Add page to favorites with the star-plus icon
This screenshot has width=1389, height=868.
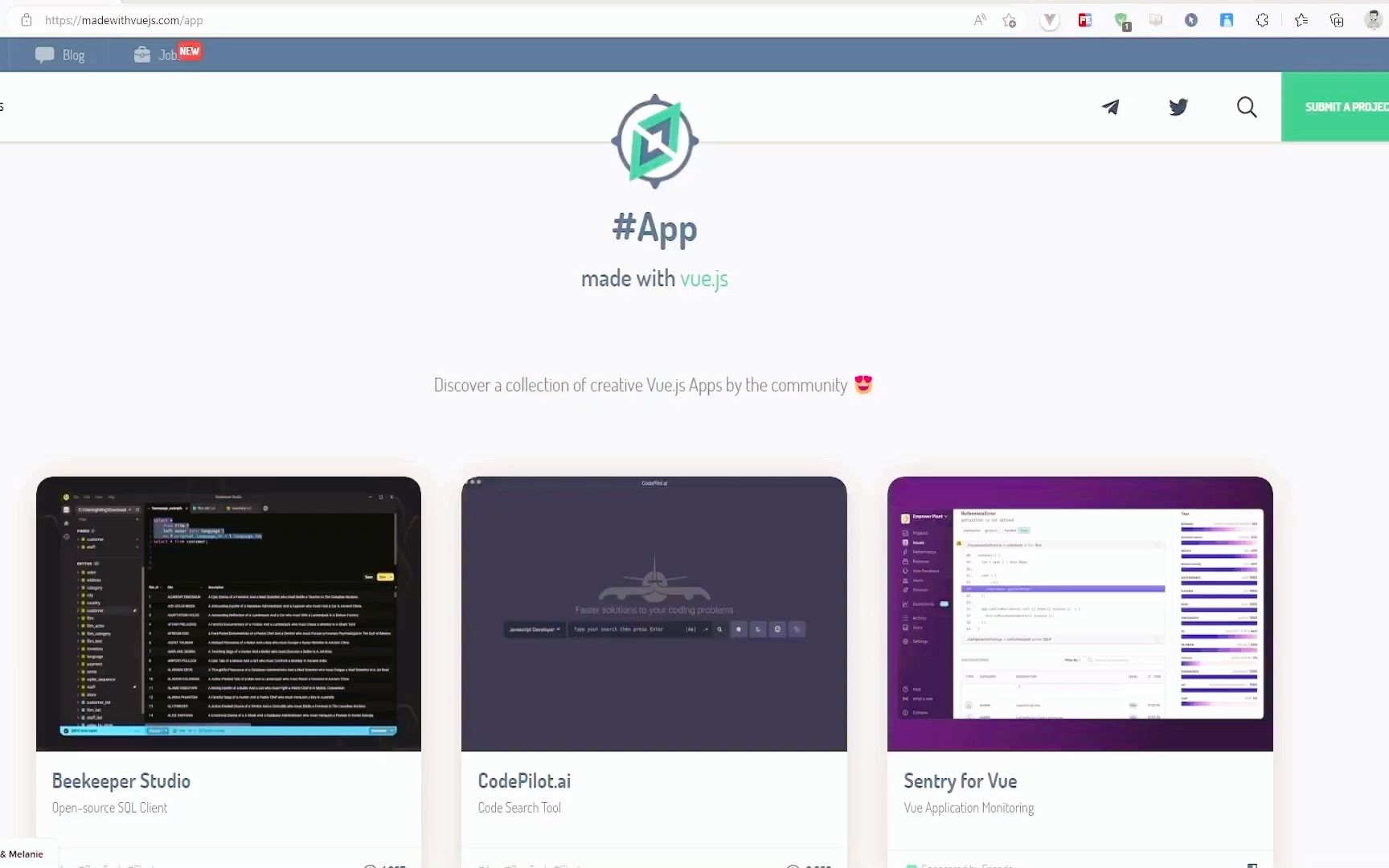tap(1010, 20)
